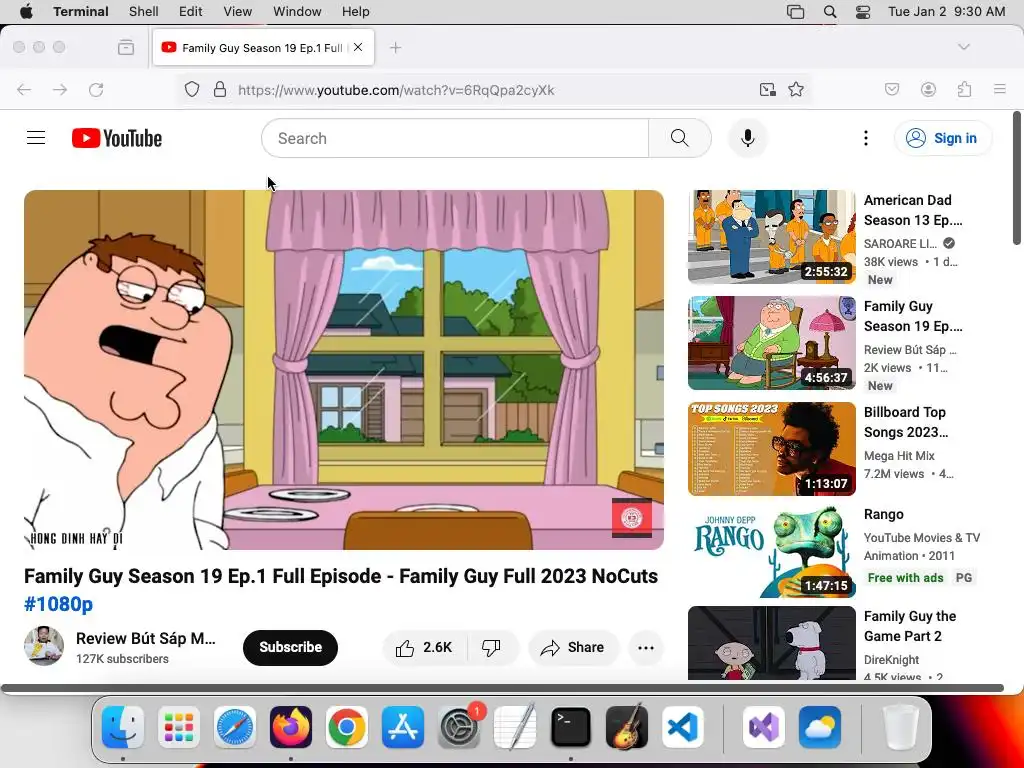Open Family Guy the Game Part 2 title
1024x768 pixels.
[910, 626]
